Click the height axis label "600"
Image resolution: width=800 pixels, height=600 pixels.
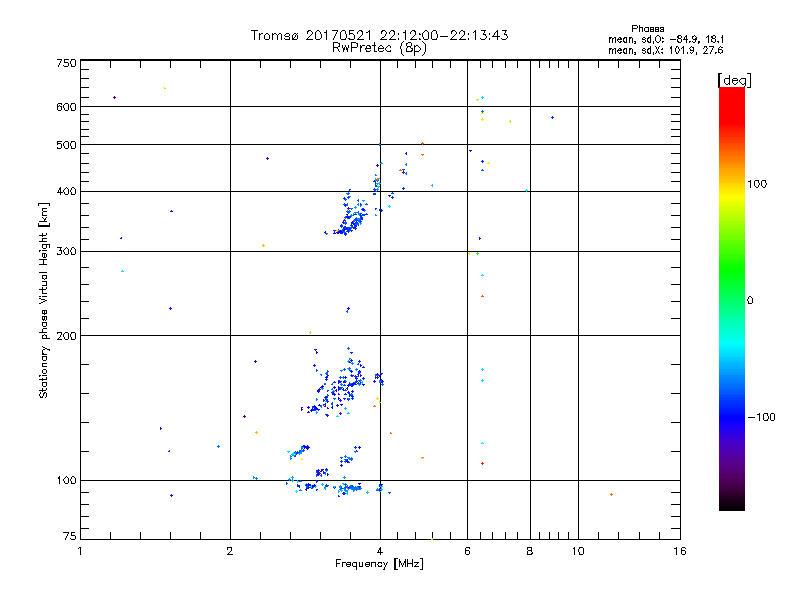pyautogui.click(x=66, y=107)
